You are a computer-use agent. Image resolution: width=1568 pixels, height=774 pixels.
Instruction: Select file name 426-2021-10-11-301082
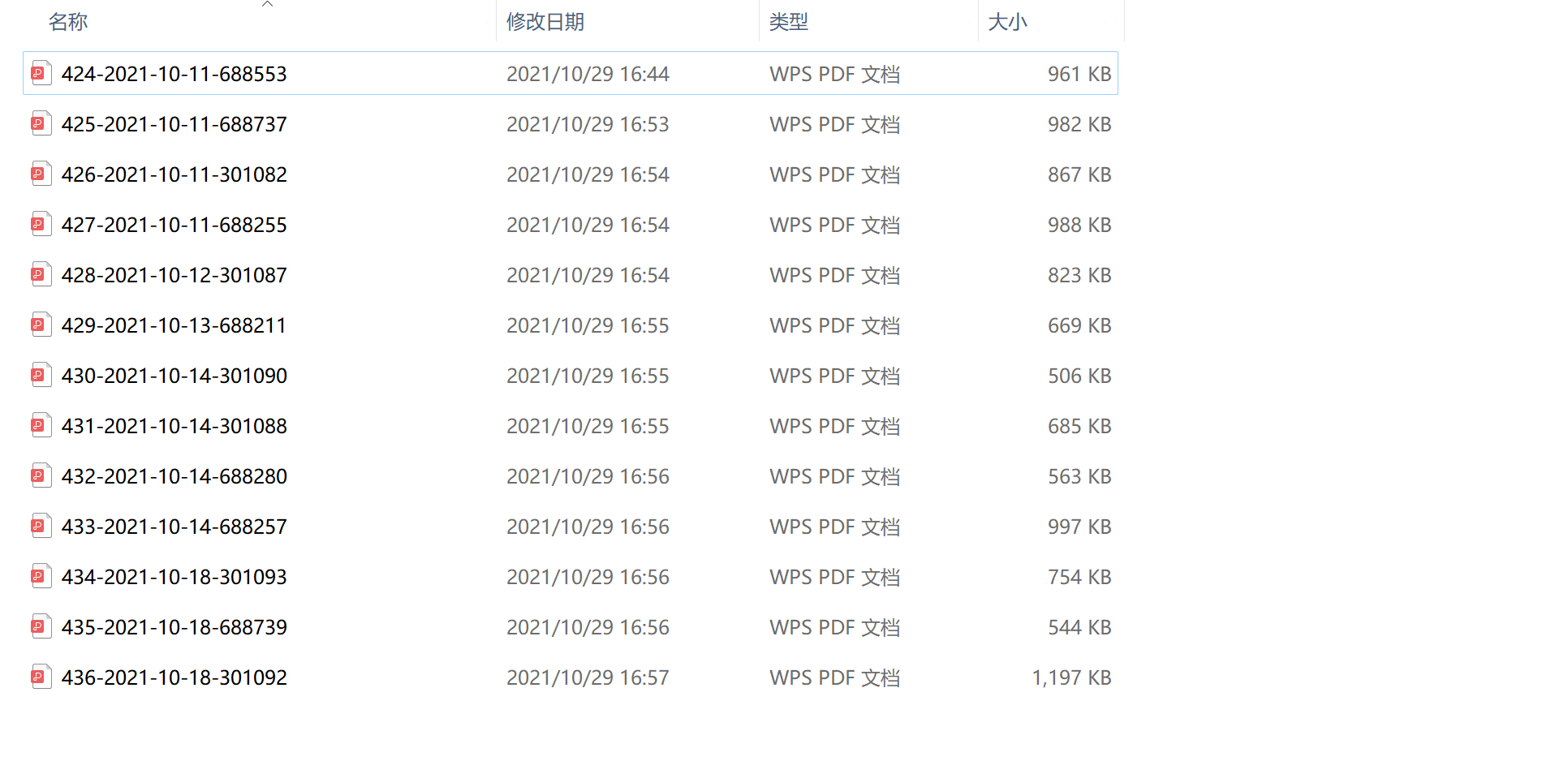click(x=174, y=174)
